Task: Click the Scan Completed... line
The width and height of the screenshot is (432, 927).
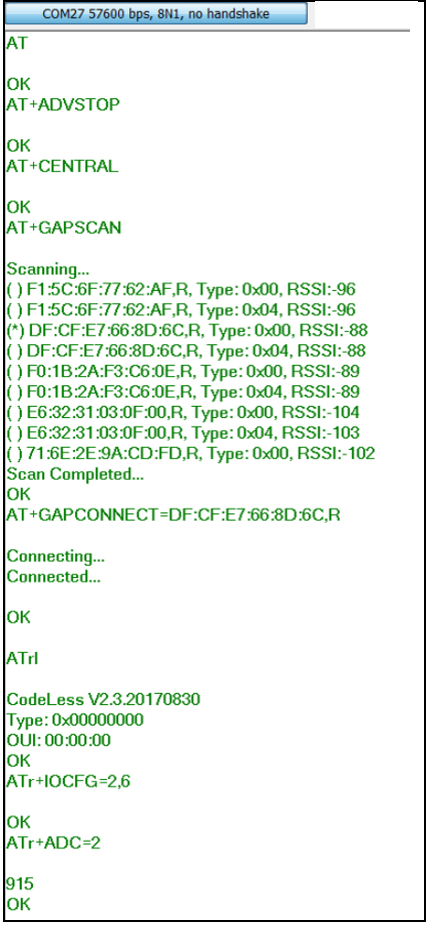Action: [75, 474]
